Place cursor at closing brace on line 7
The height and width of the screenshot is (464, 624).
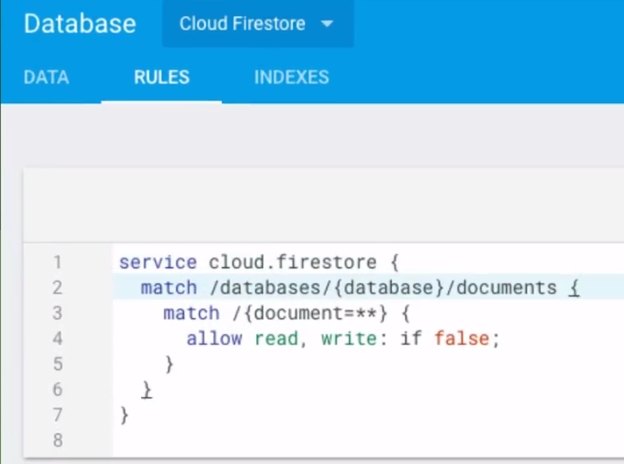(124, 414)
